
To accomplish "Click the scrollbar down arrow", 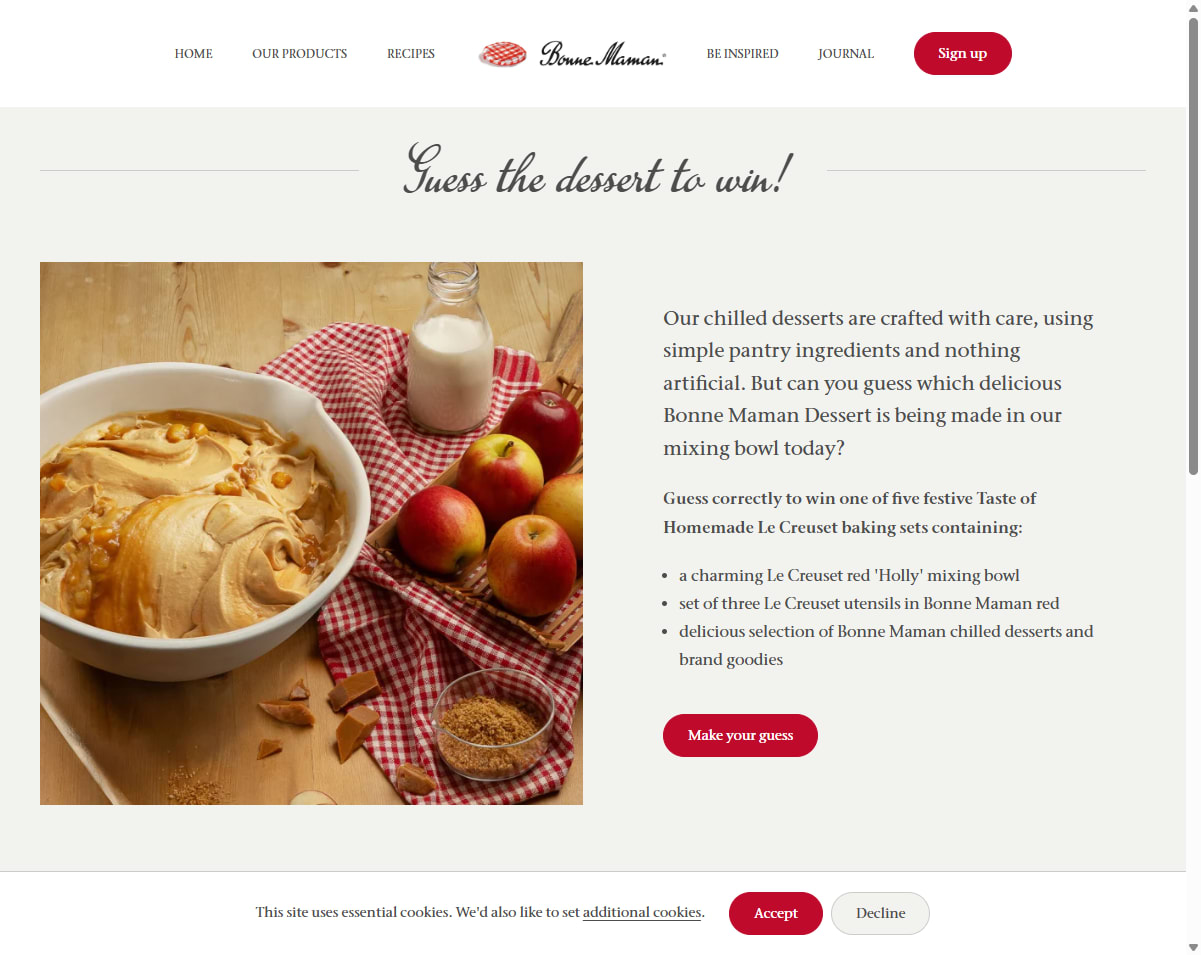I will pyautogui.click(x=1192, y=946).
